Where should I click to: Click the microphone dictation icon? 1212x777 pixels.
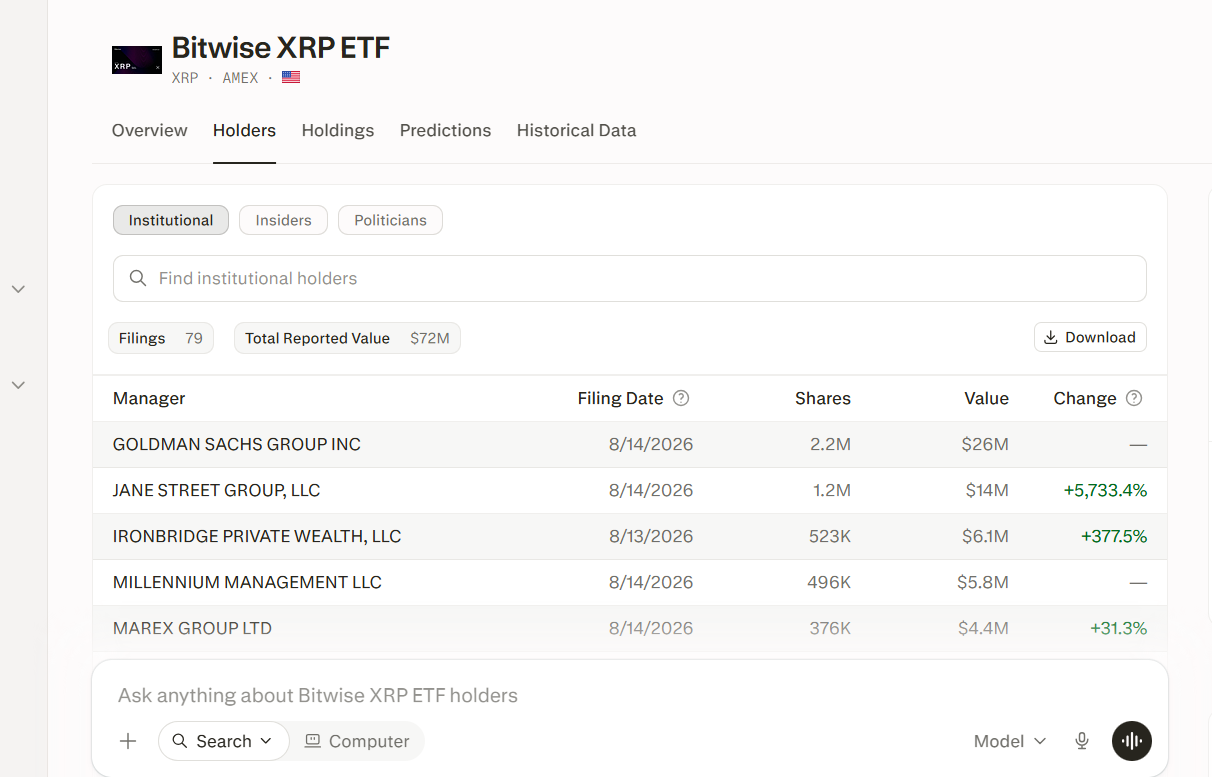pos(1082,741)
